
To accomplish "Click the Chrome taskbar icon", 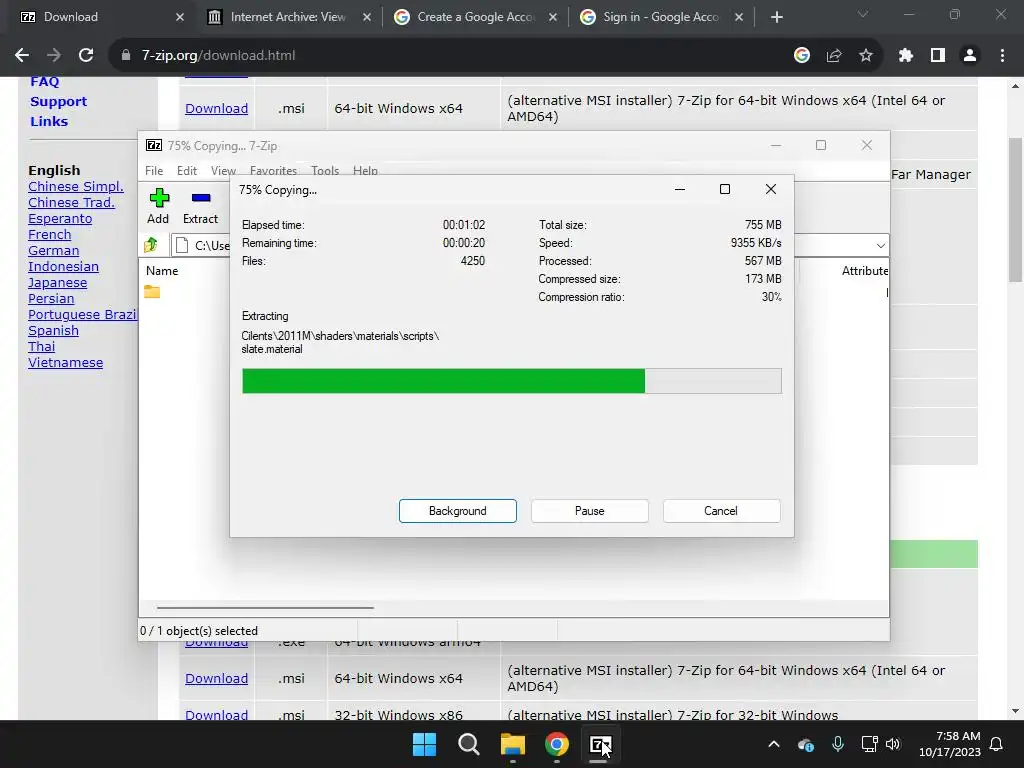I will (556, 744).
